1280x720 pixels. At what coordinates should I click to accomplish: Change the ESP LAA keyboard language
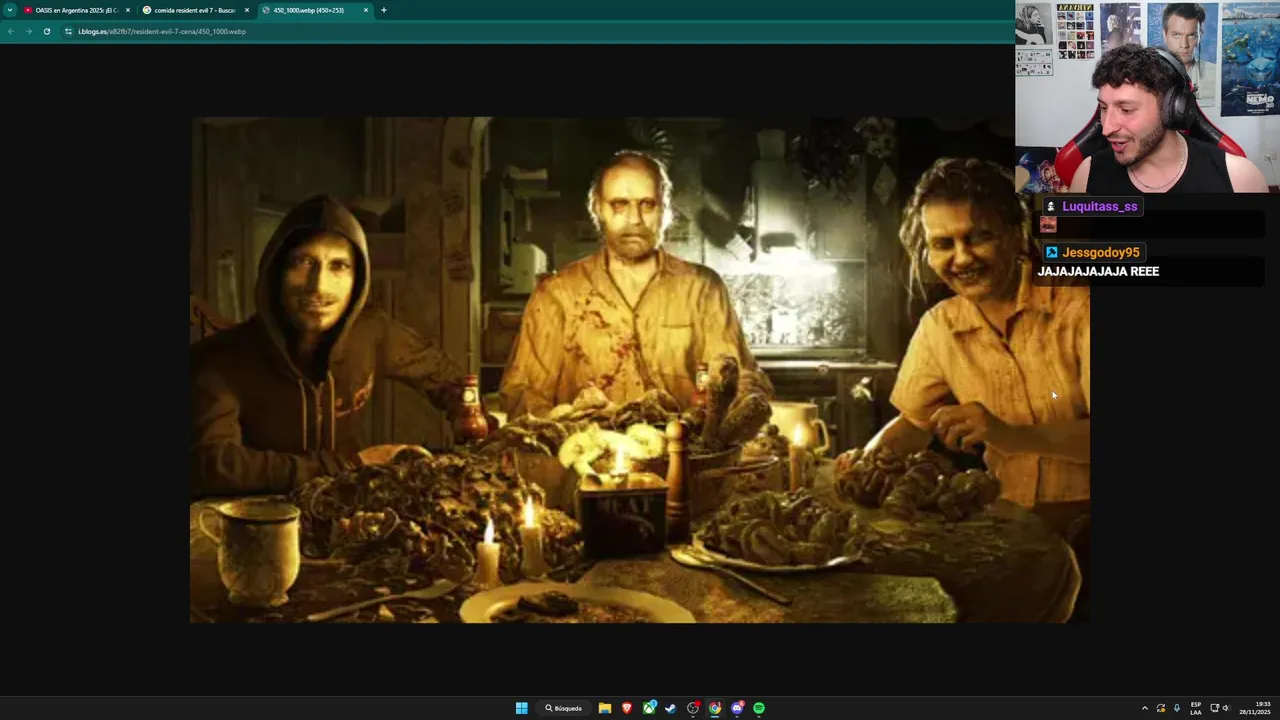point(1196,708)
